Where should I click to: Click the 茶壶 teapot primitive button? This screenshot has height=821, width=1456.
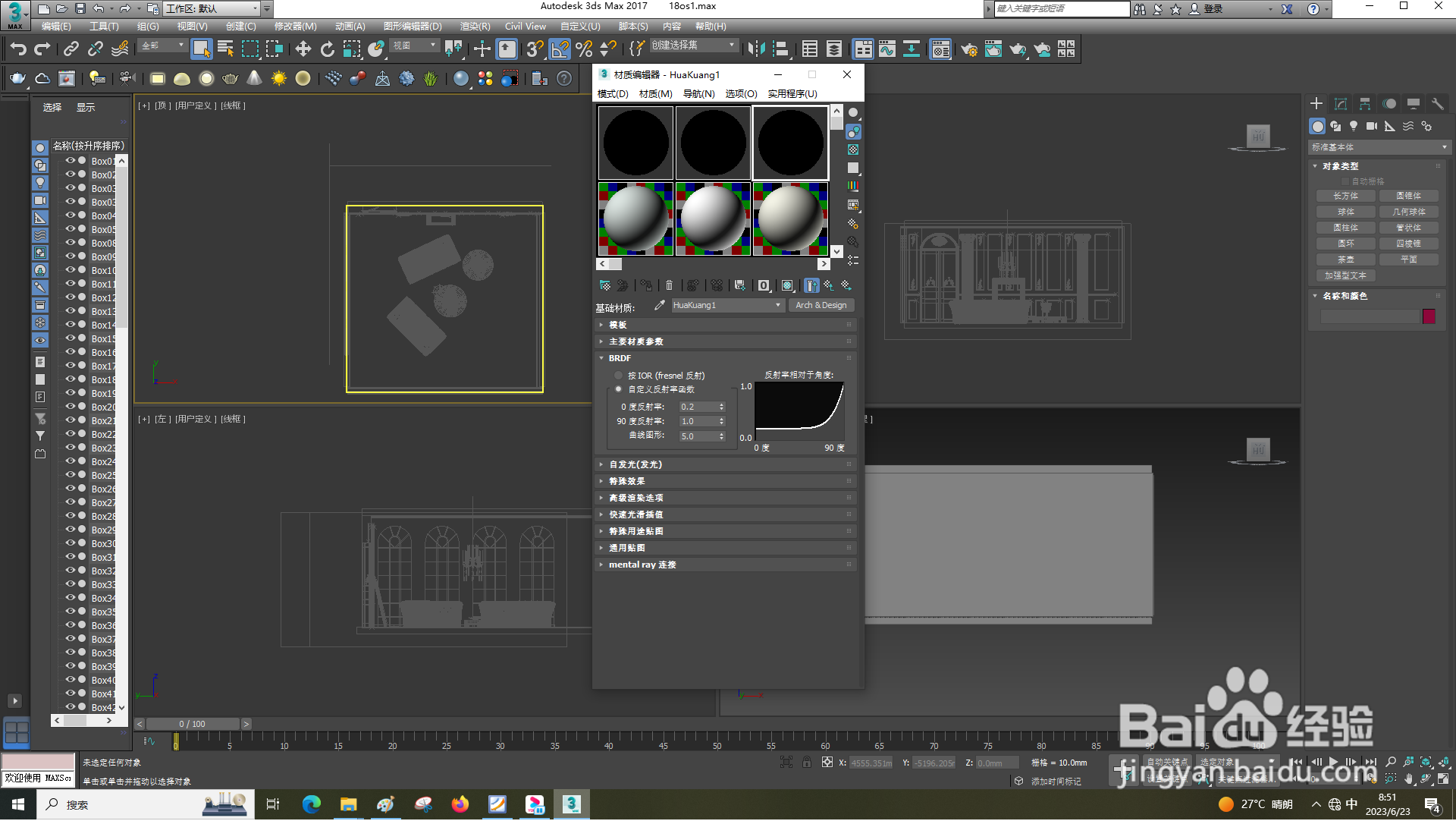tap(1346, 260)
